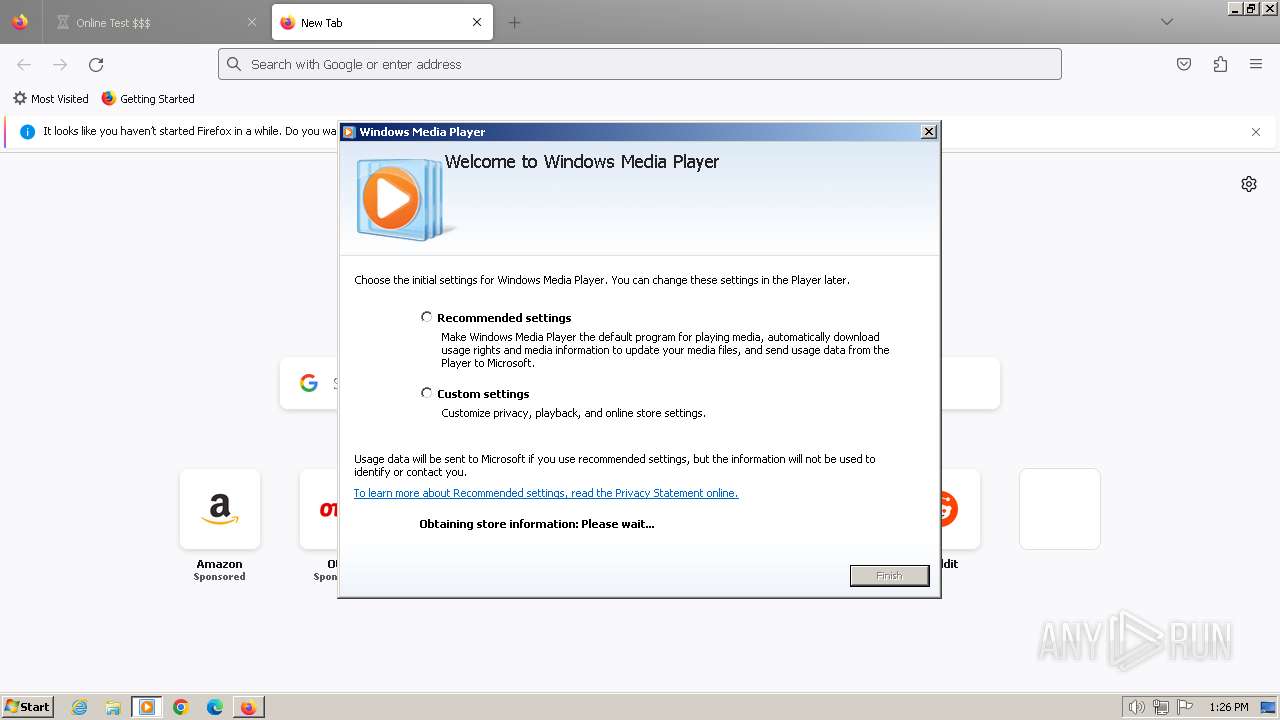The width and height of the screenshot is (1280, 720).
Task: Select the Recommended settings radio button
Action: coord(427,317)
